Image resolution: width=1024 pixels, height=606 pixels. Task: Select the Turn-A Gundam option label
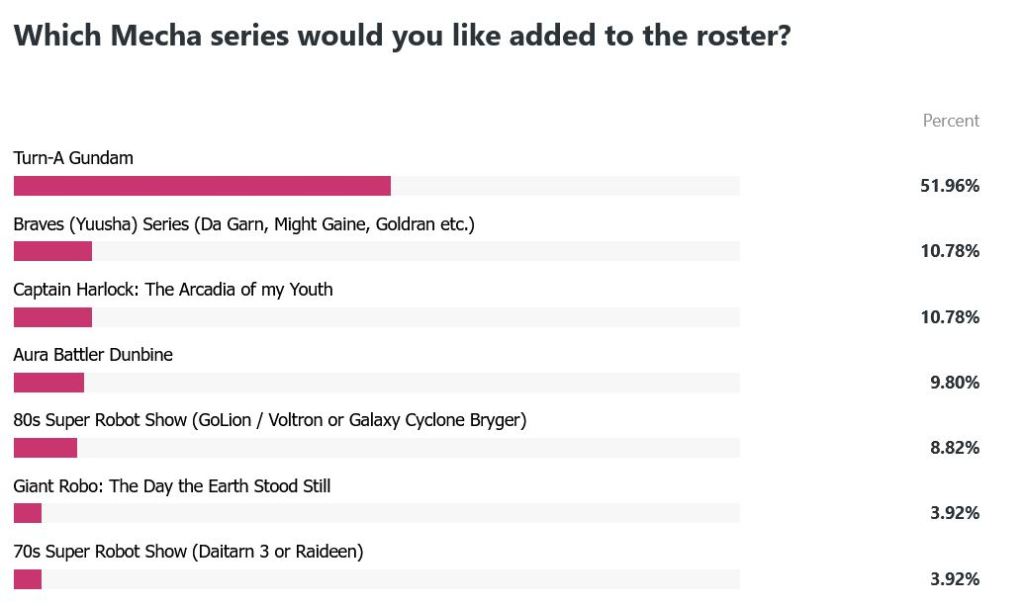click(x=73, y=158)
